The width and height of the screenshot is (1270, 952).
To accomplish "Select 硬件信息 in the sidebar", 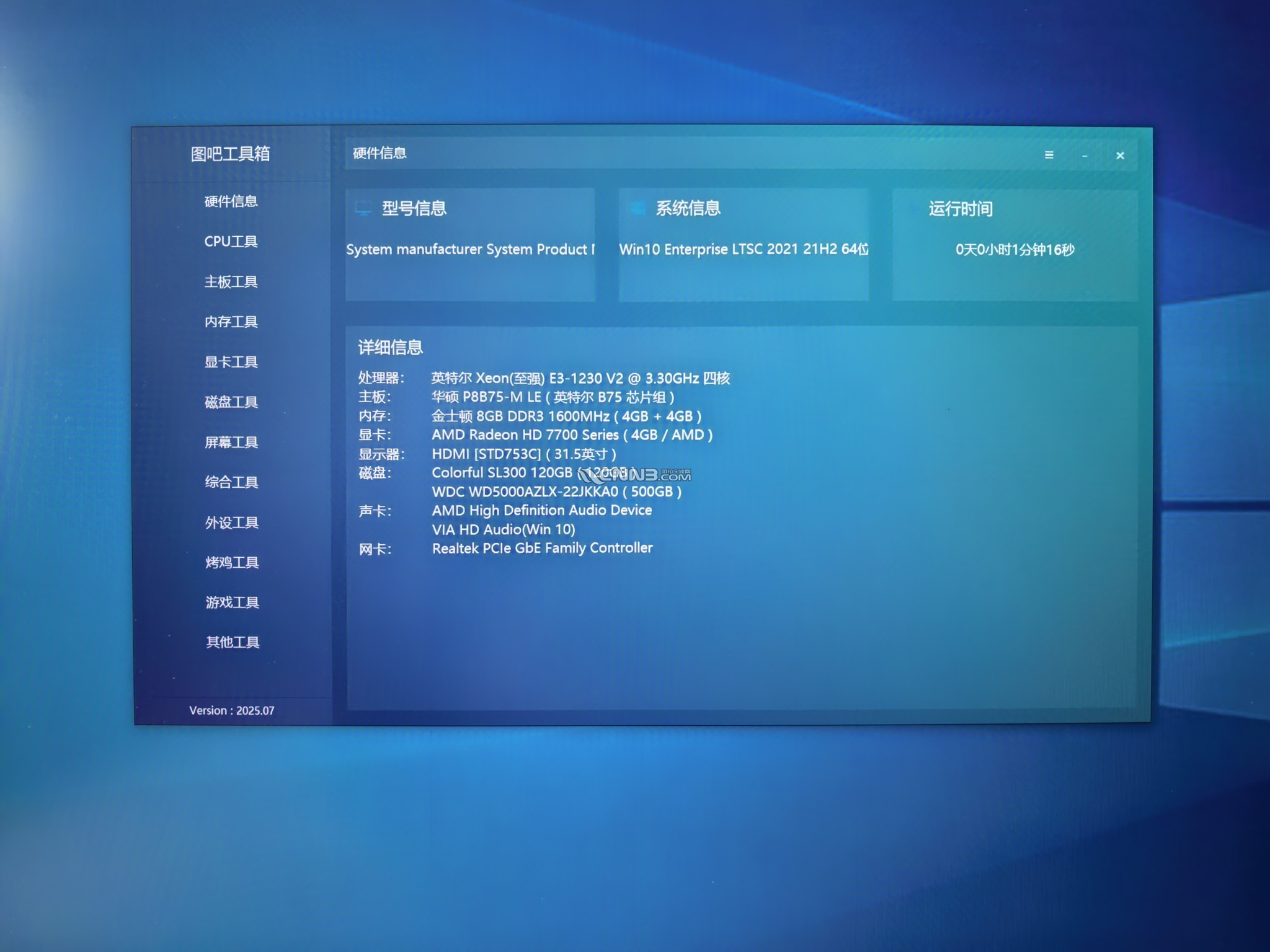I will pyautogui.click(x=231, y=201).
